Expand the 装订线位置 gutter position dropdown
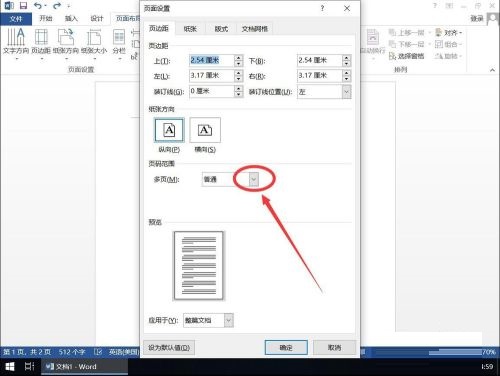 [x=347, y=92]
